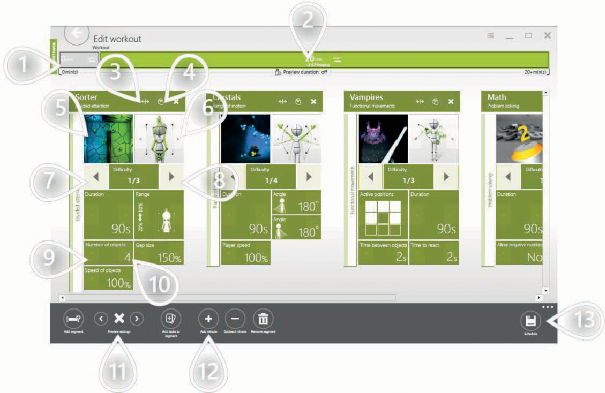Viewport: 605px width, 393px height.
Task: Increase Sorter difficulty with right arrow
Action: (171, 177)
